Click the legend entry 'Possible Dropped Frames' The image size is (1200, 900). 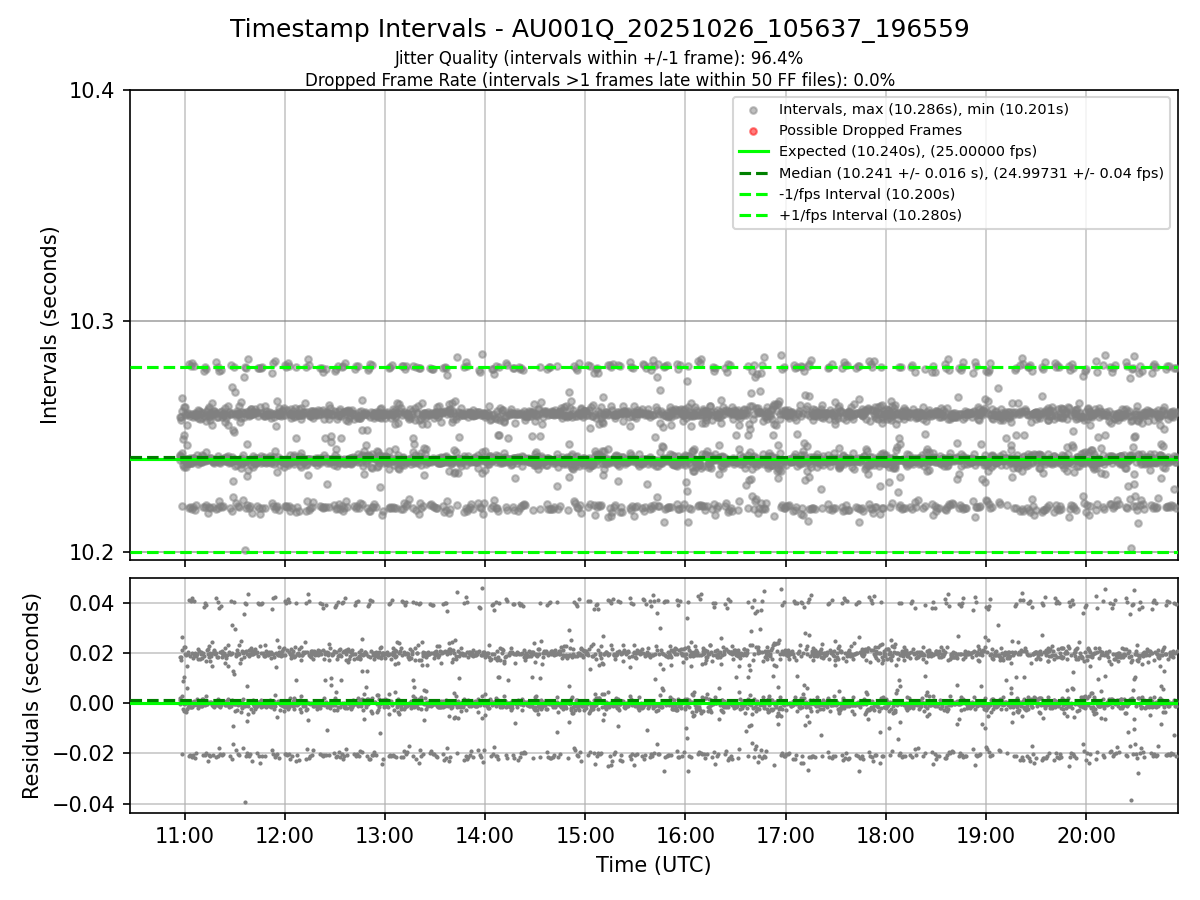[x=870, y=130]
